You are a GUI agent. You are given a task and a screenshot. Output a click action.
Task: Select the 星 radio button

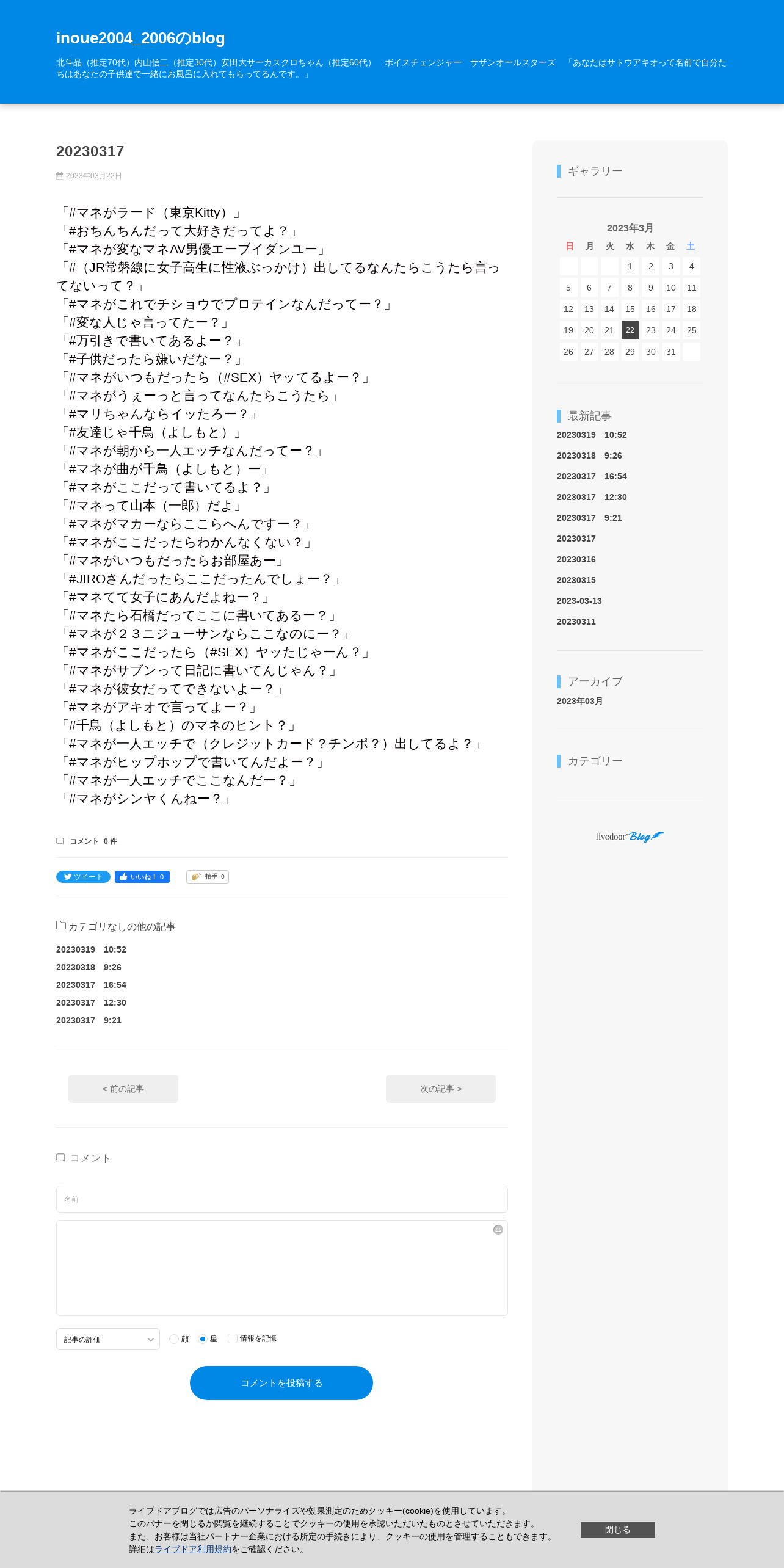pyautogui.click(x=203, y=1339)
